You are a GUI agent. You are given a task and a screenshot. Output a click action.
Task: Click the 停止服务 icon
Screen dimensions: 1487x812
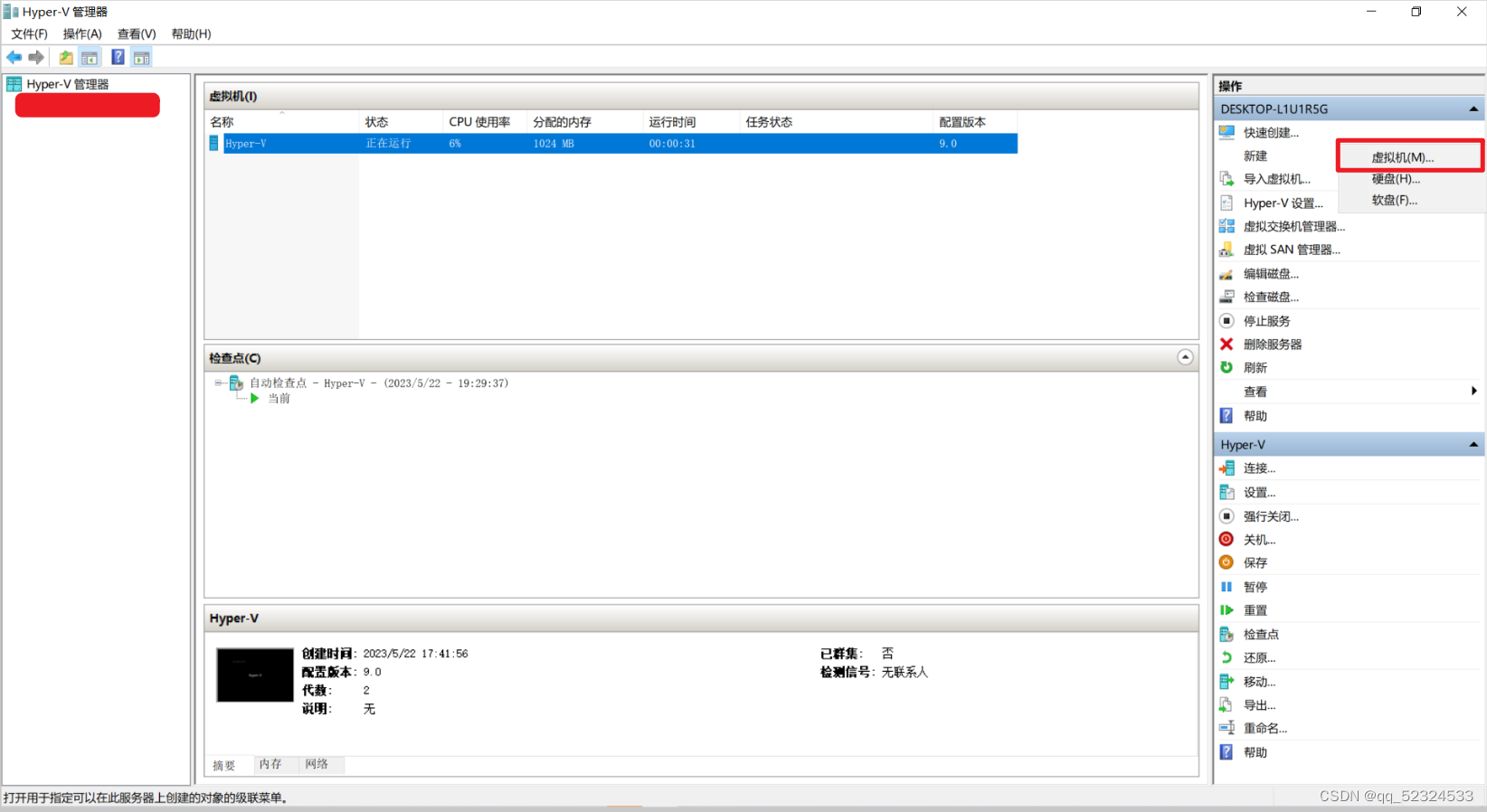pyautogui.click(x=1227, y=320)
